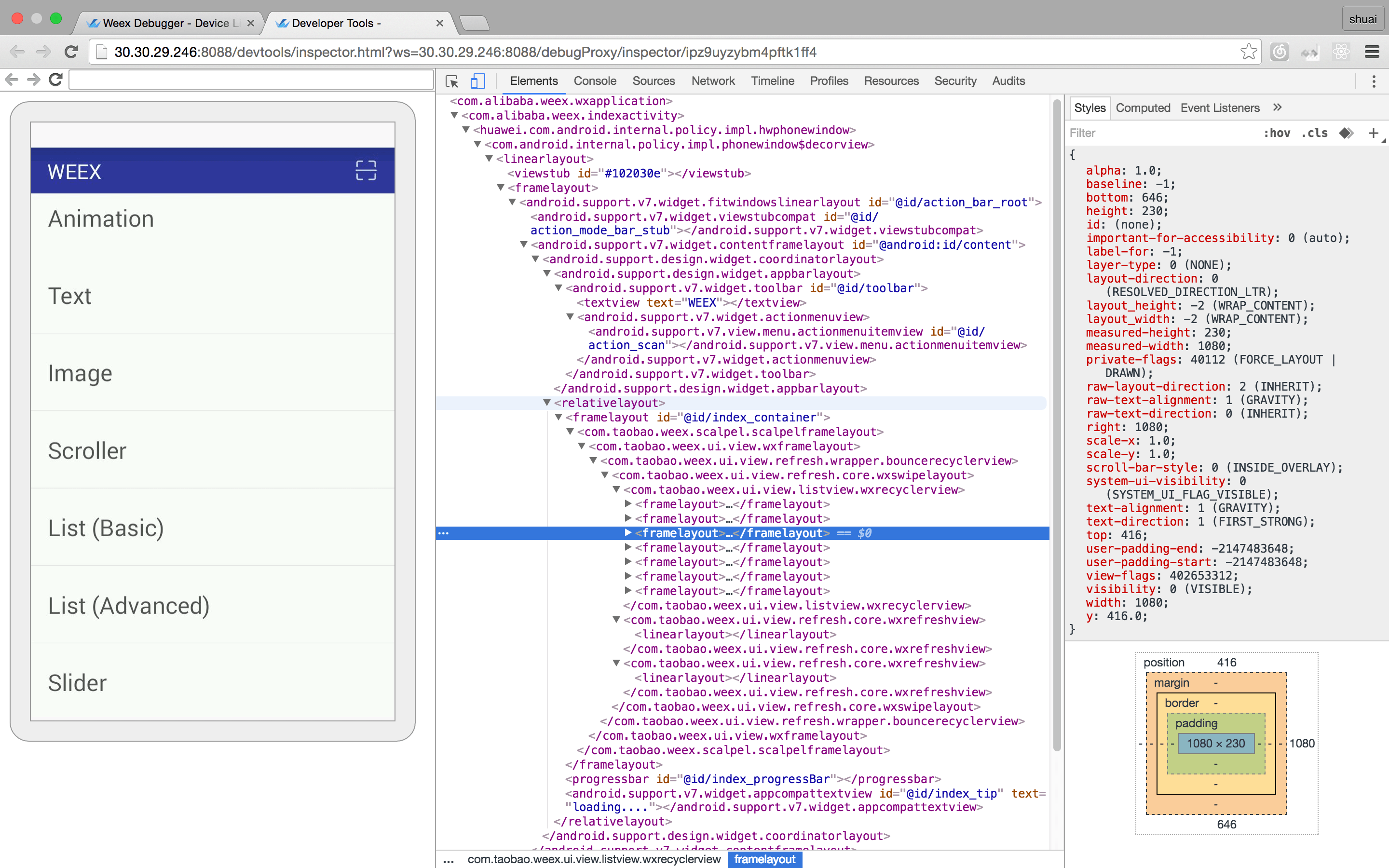Toggle the .cls class editor option
Screen dimensions: 1389x868
tap(1314, 133)
